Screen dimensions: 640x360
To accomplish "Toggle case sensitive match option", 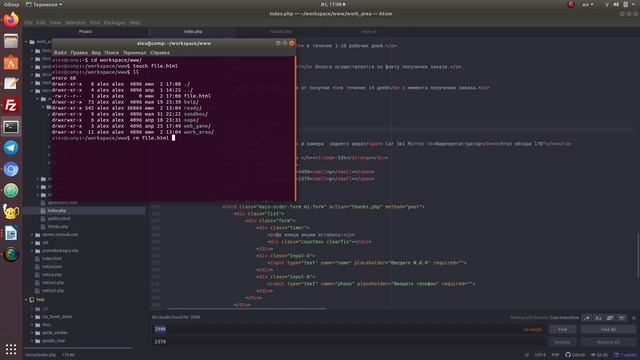I will tap(598, 318).
